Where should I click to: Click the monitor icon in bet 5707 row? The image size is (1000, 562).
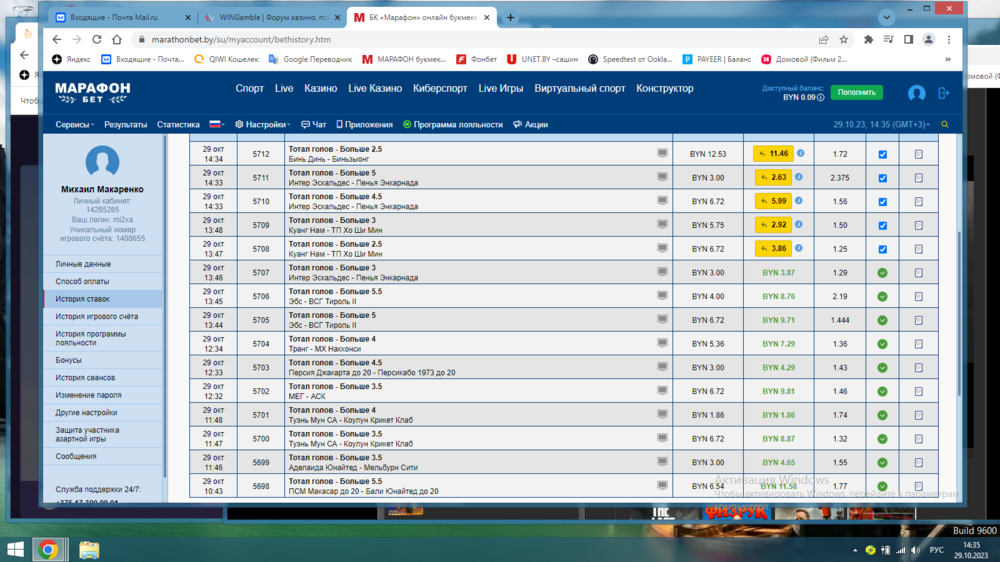click(662, 272)
